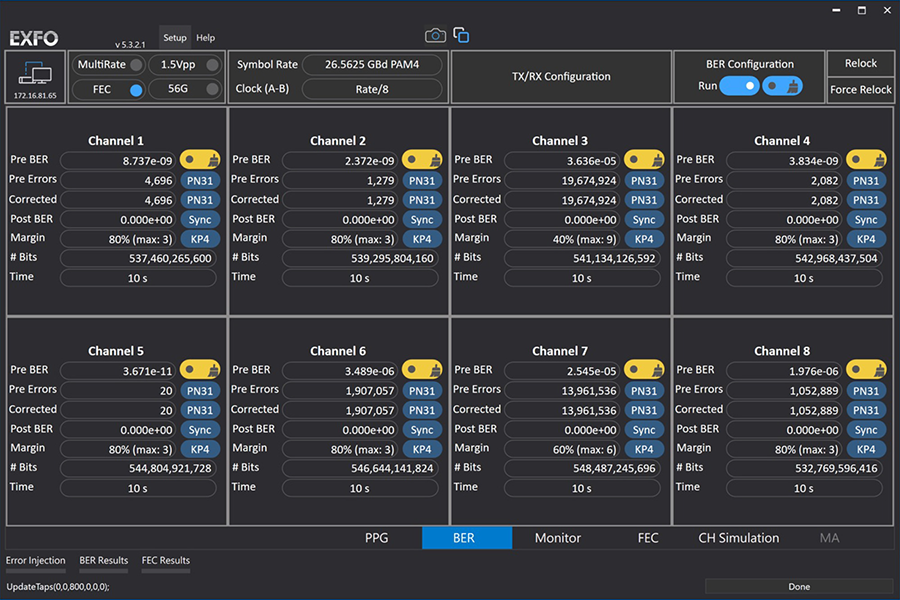900x600 pixels.
Task: Disable the FEC radio option
Action: click(136, 90)
